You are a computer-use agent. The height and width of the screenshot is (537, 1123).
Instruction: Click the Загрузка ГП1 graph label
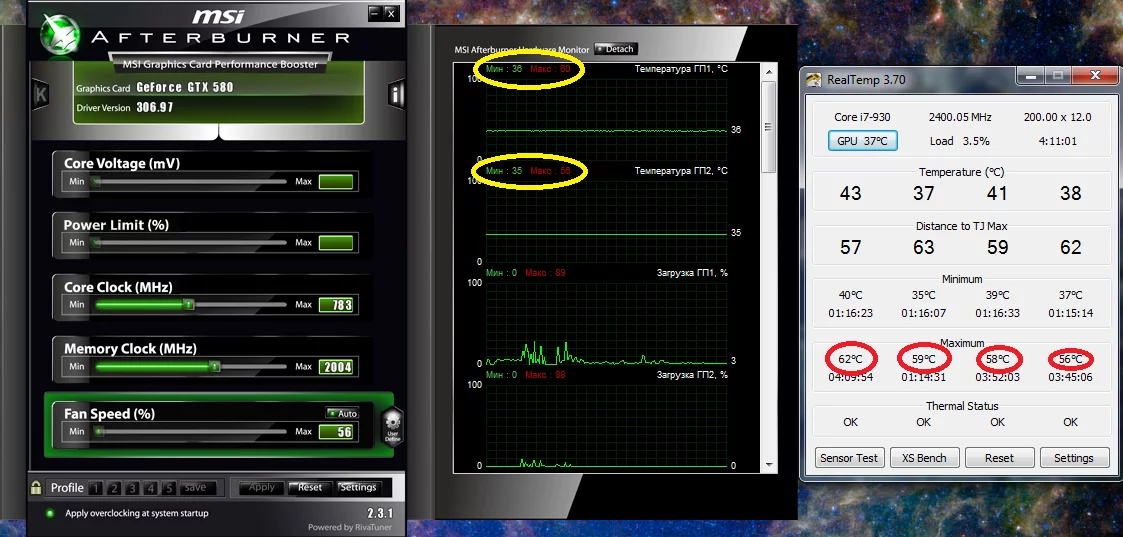pyautogui.click(x=692, y=273)
